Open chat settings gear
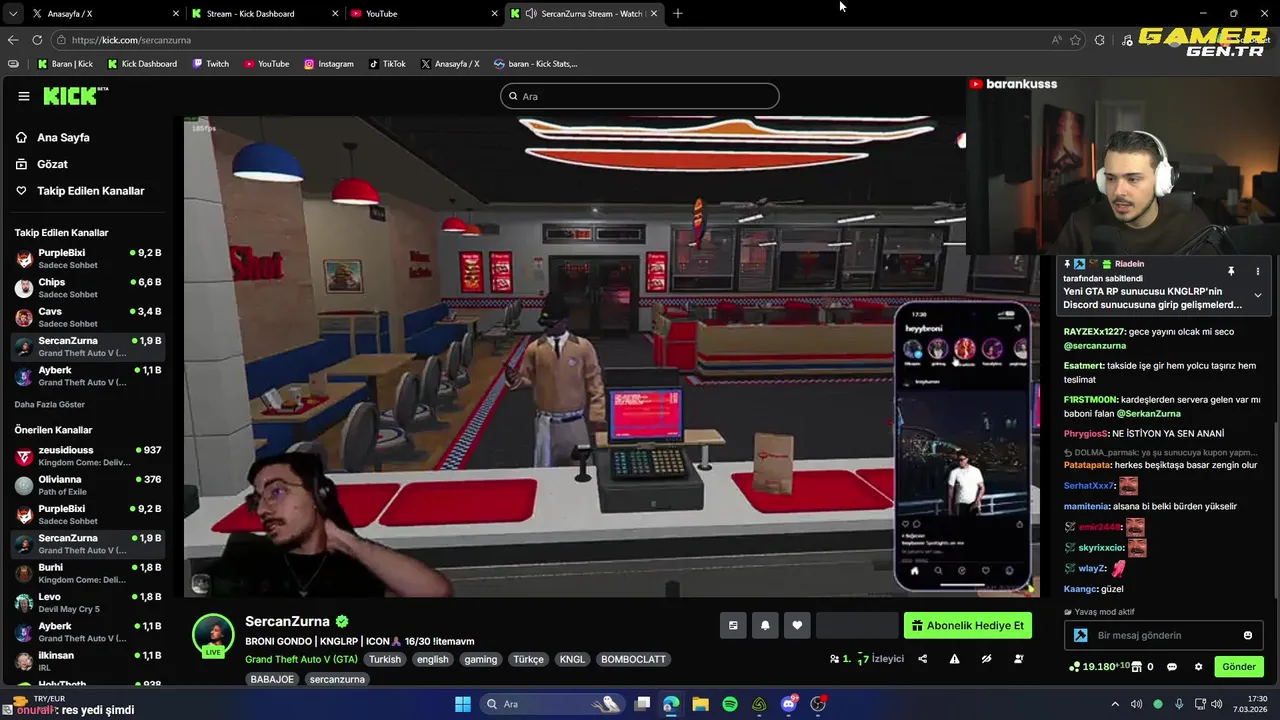Image resolution: width=1280 pixels, height=720 pixels. point(1198,667)
